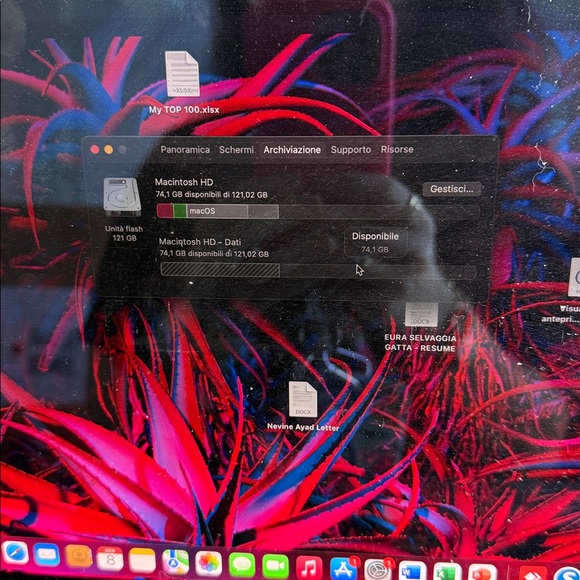Viewport: 580px width, 580px height.
Task: Launch Microsoft Word from the Dock
Action: pyautogui.click(x=412, y=571)
